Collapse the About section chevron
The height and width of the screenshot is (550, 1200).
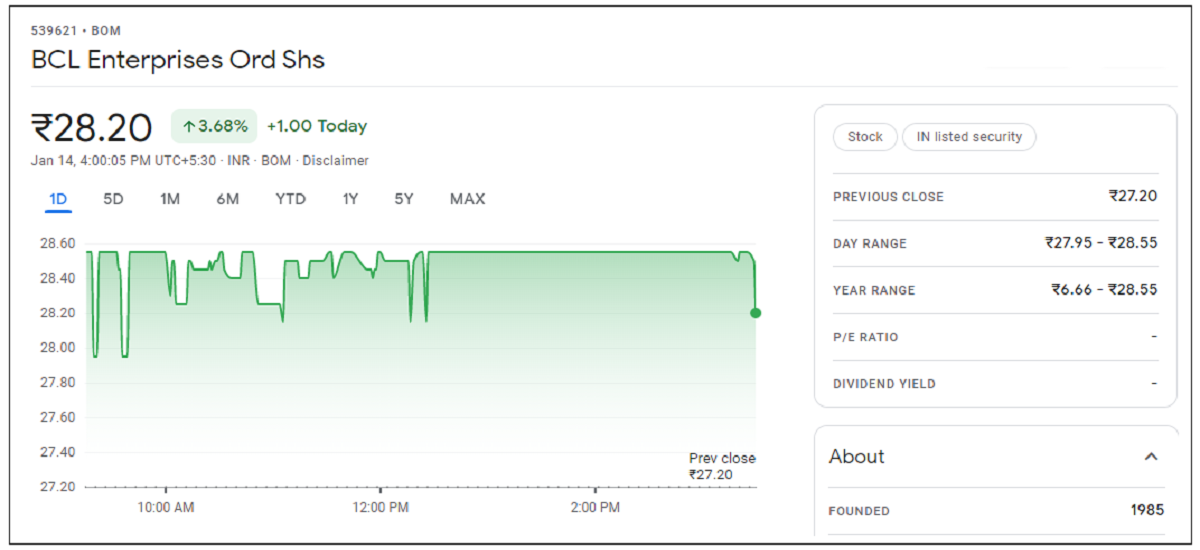point(1151,457)
